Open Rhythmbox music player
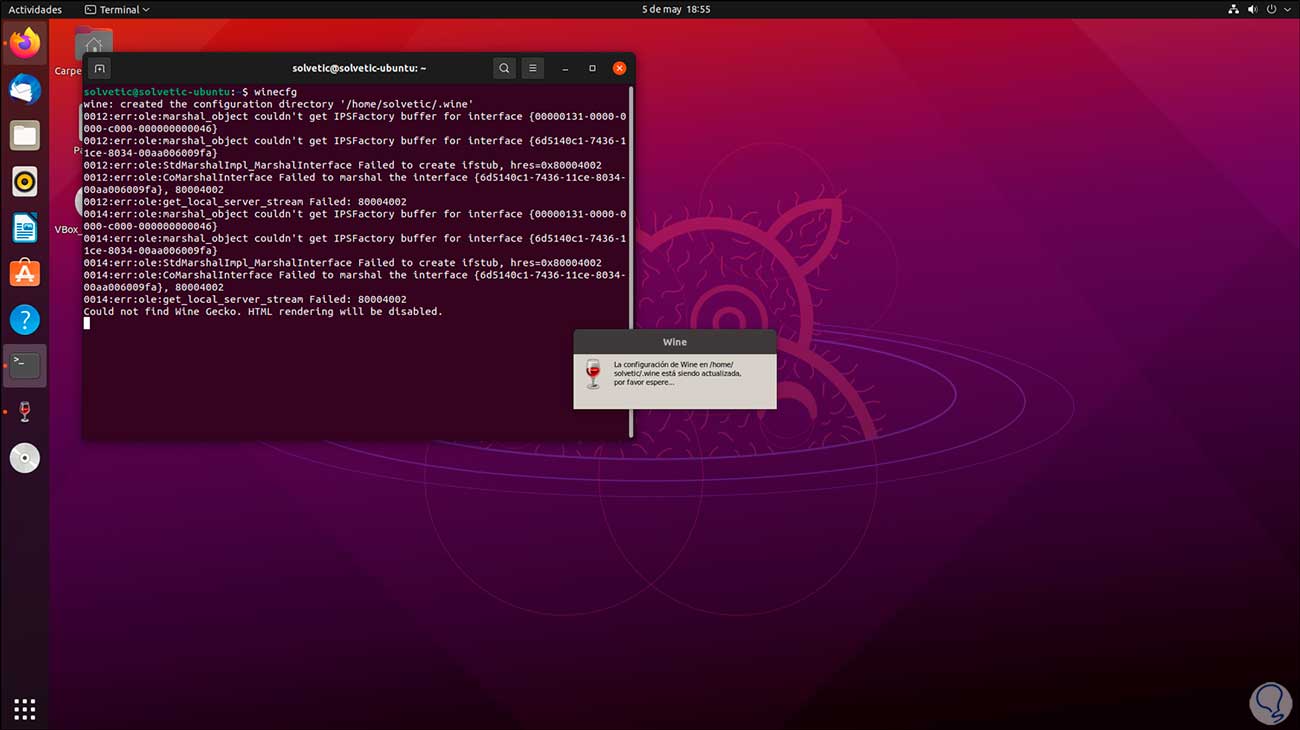Image resolution: width=1300 pixels, height=730 pixels. 25,182
